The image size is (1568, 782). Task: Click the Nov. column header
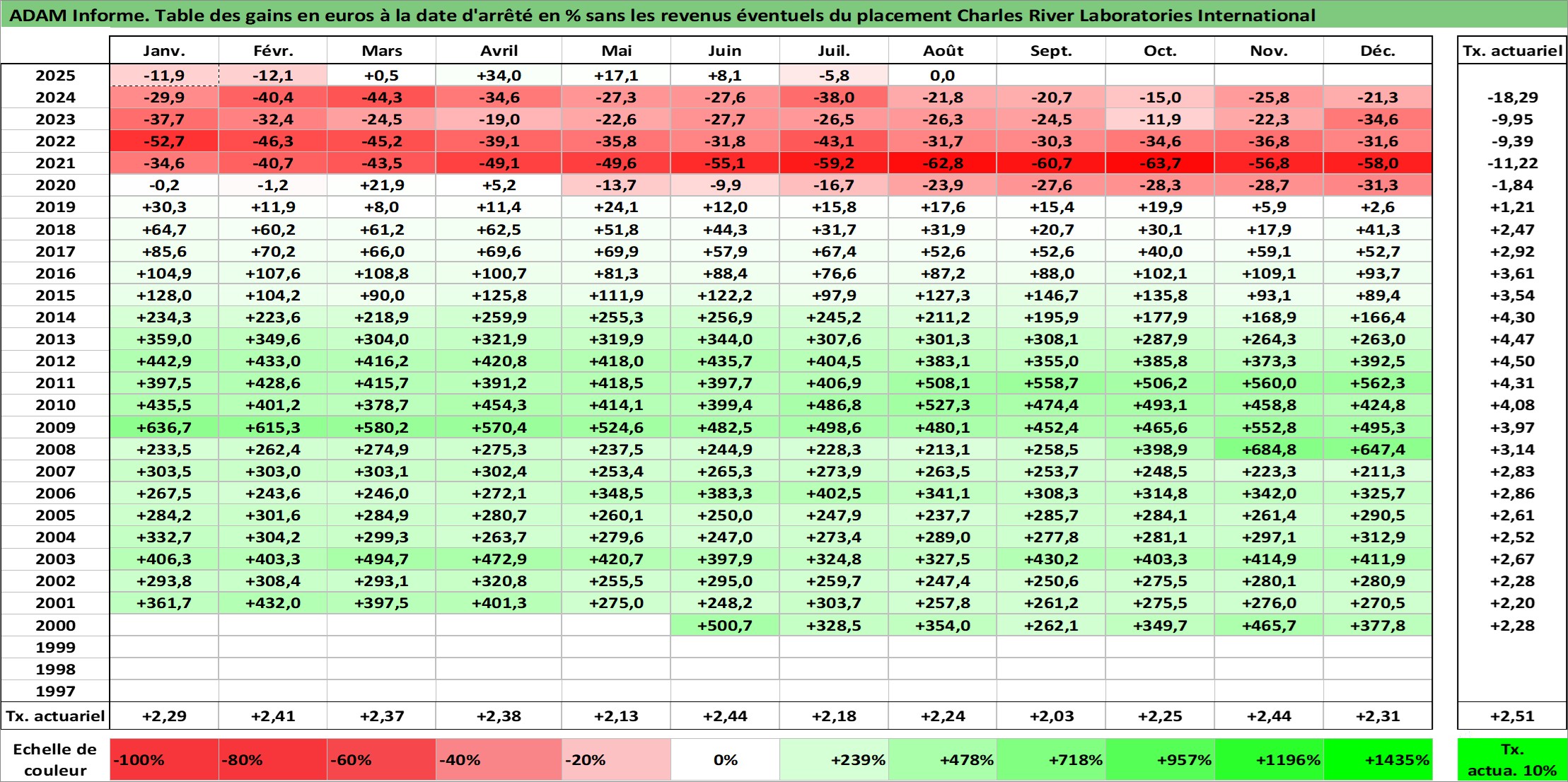click(1269, 50)
